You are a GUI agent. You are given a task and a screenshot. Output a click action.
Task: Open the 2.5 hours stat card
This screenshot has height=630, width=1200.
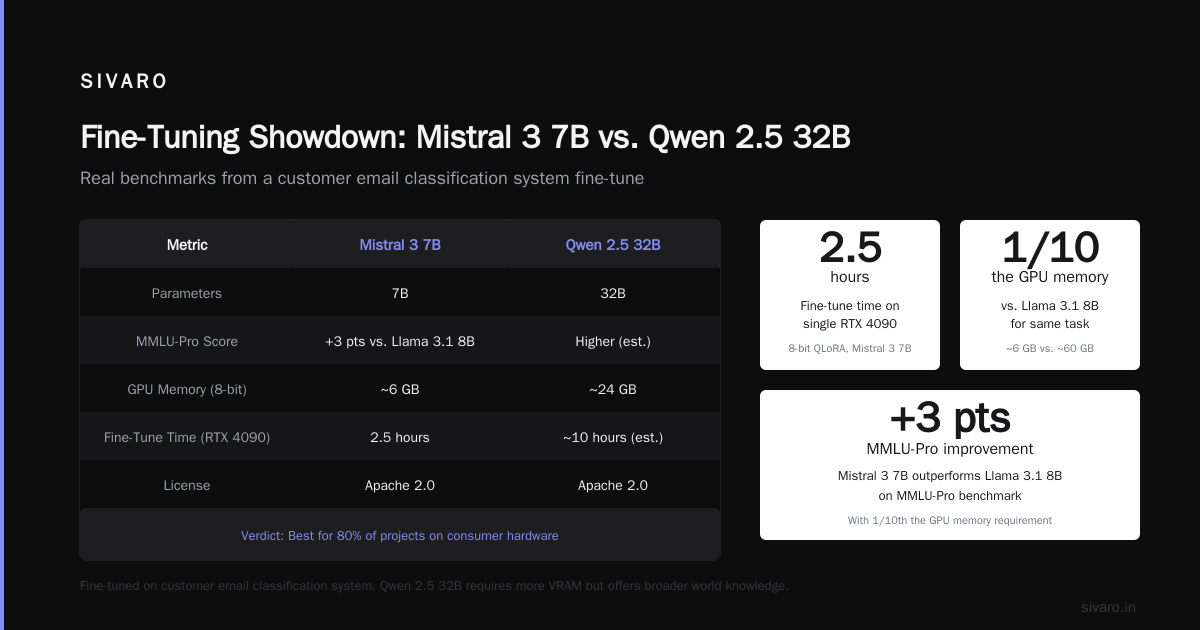pyautogui.click(x=850, y=295)
